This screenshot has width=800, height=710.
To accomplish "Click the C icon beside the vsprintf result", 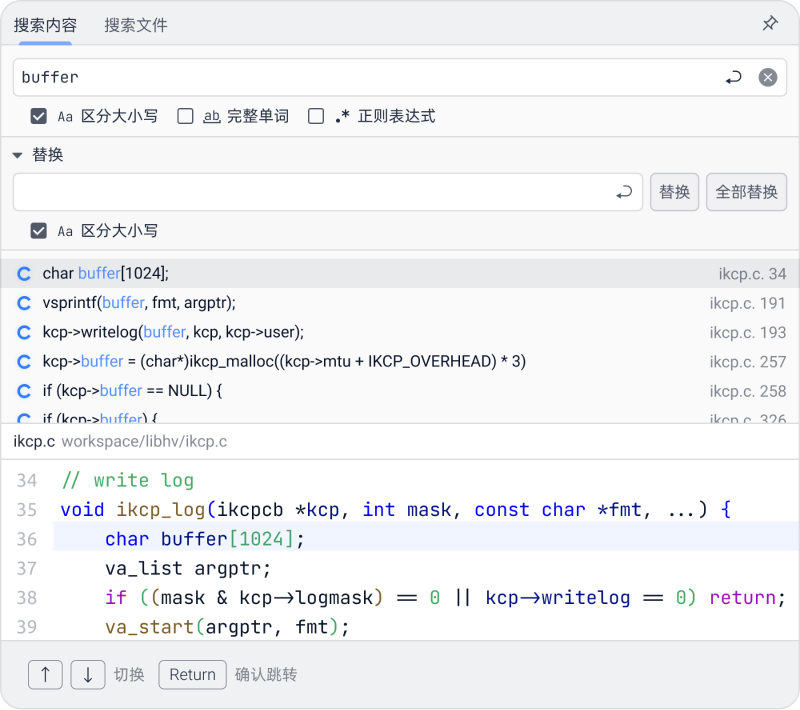I will 23,302.
